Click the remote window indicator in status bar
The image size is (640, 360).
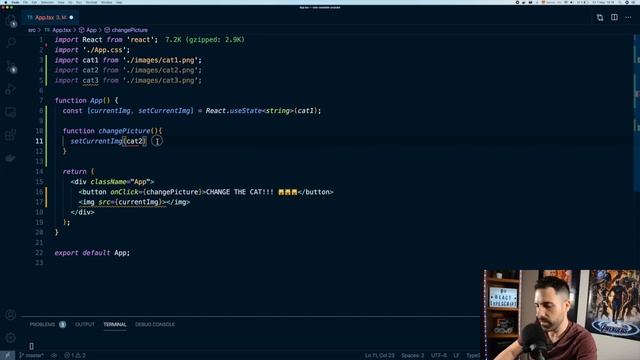(x=7, y=356)
